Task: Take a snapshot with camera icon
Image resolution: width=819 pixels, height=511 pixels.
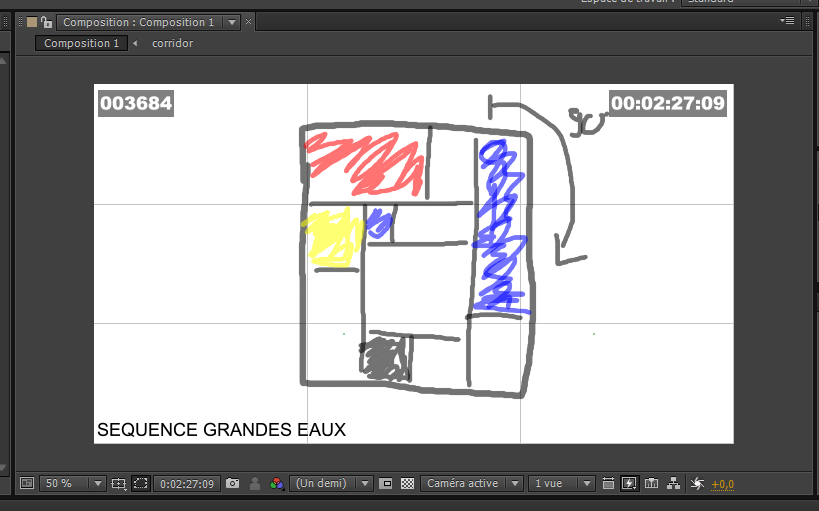Action: [x=232, y=483]
